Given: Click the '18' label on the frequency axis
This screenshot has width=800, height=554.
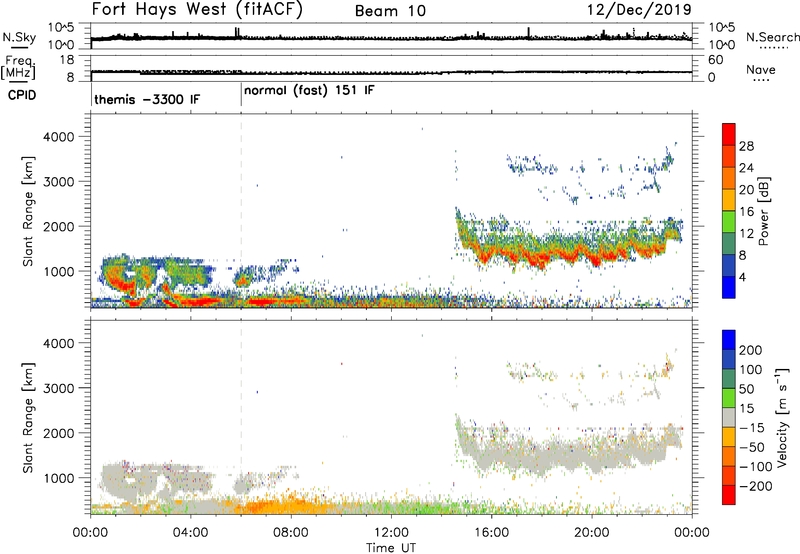Looking at the screenshot, I should 67,60.
